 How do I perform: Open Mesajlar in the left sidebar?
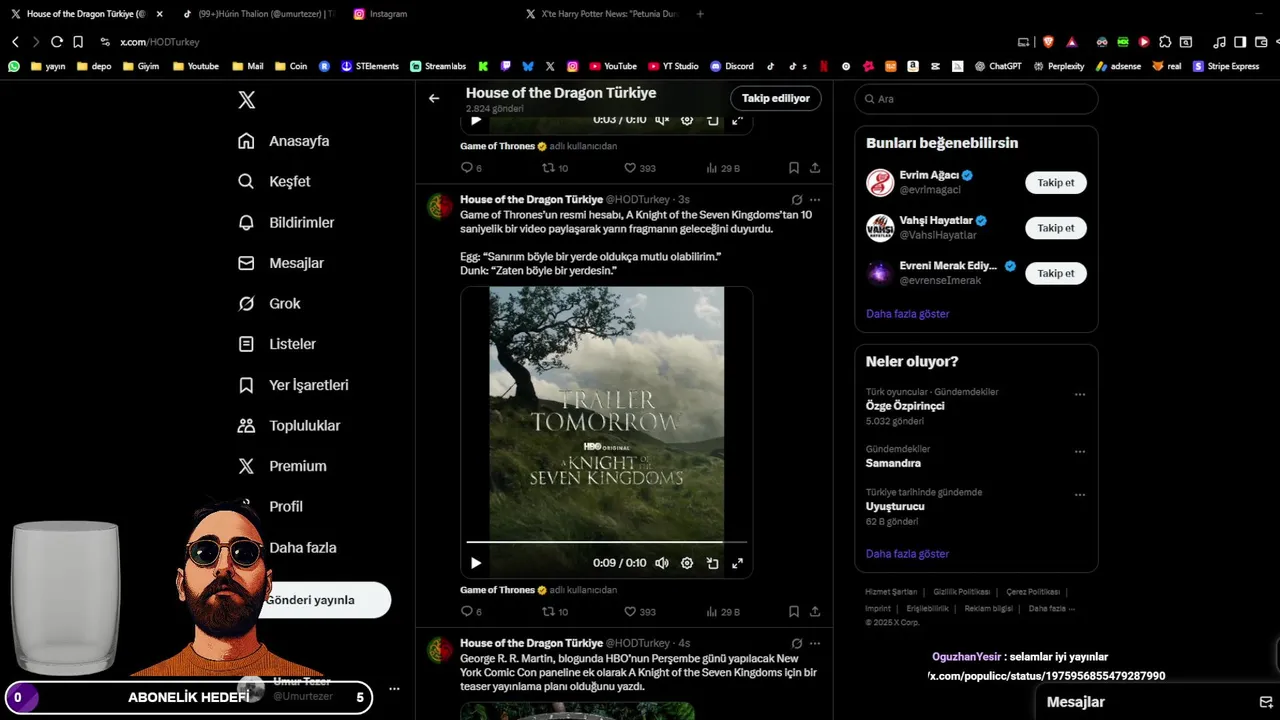(x=281, y=263)
